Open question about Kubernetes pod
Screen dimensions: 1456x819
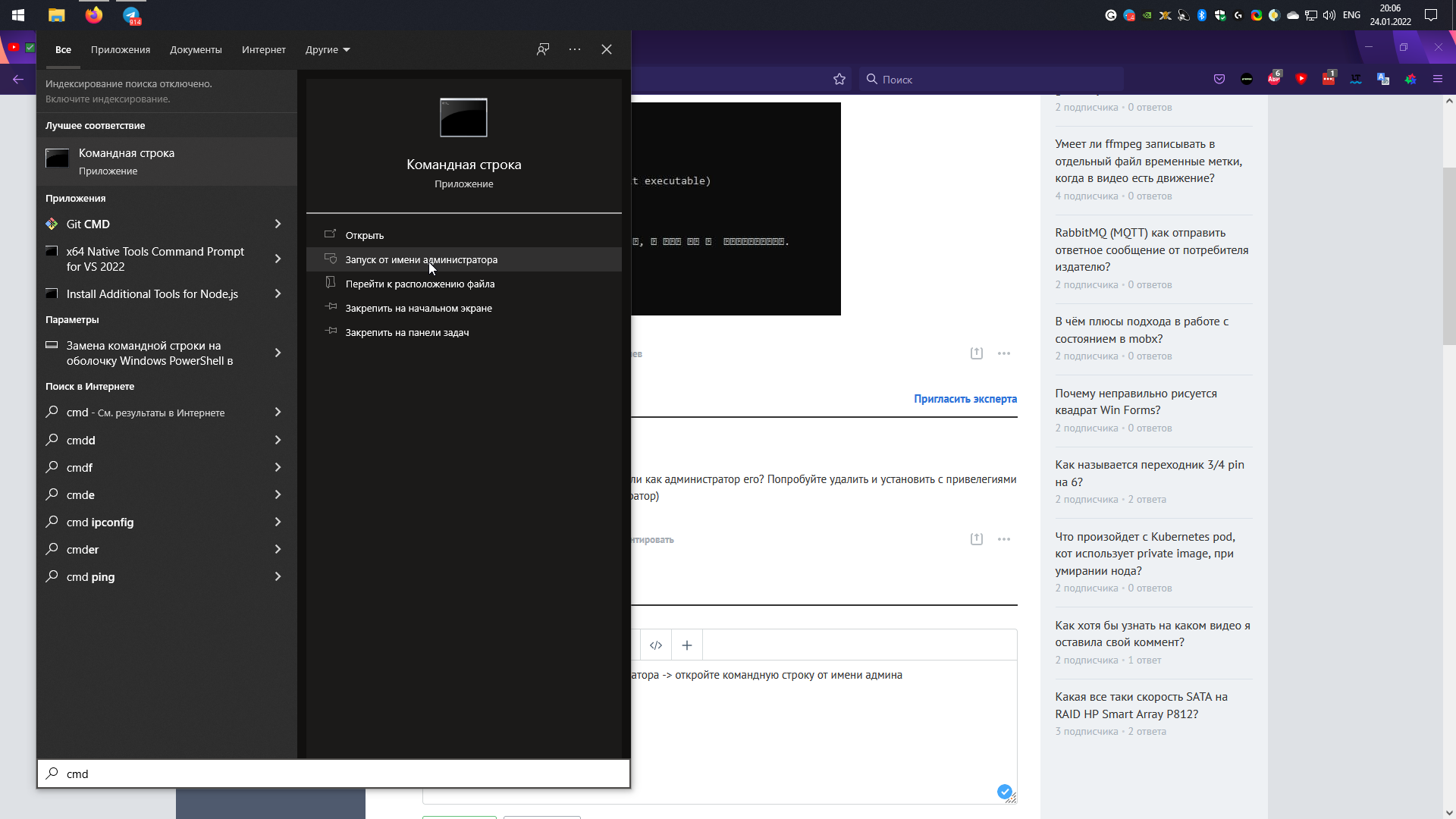pos(1145,554)
